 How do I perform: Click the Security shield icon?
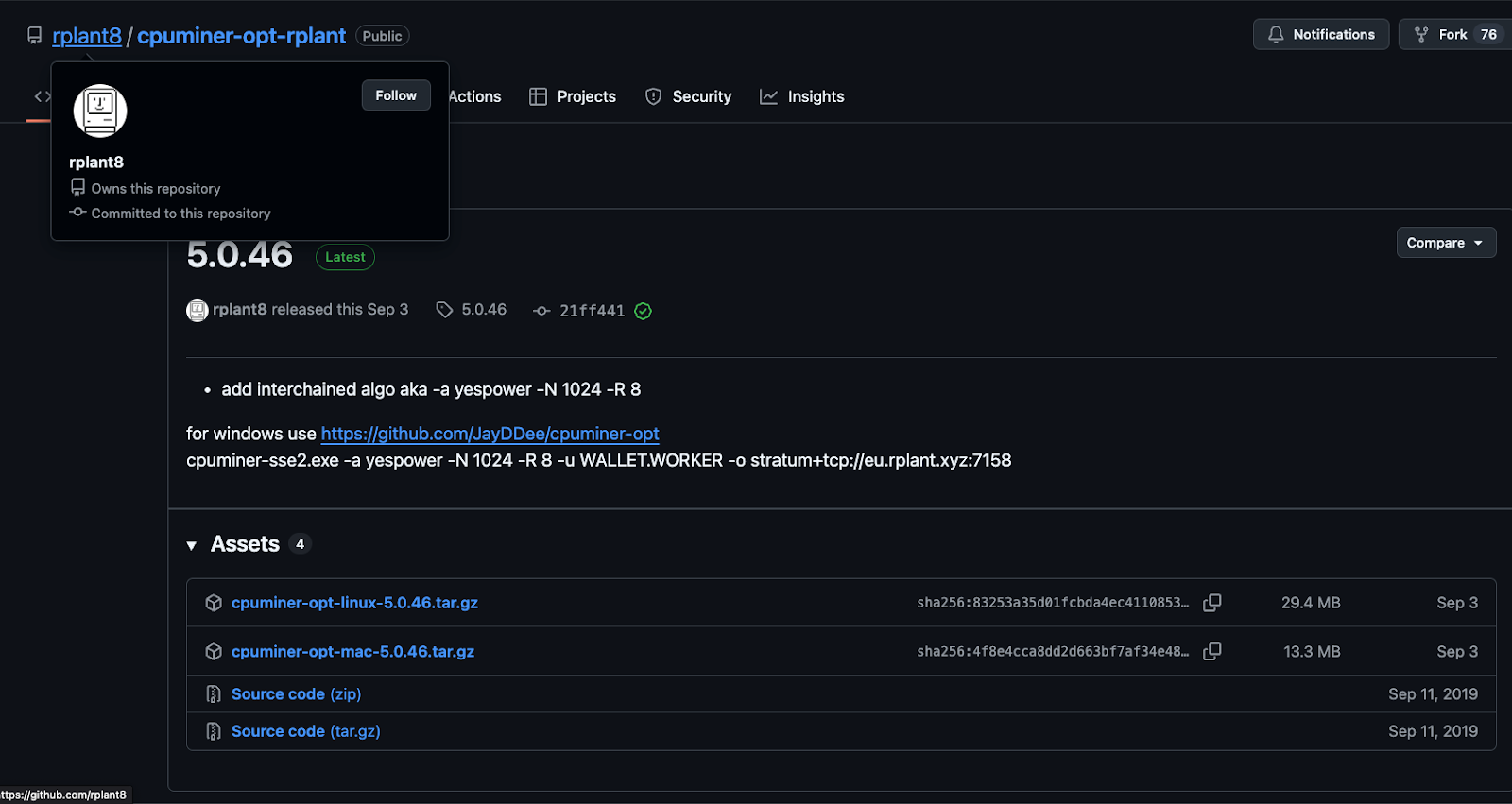coord(653,96)
